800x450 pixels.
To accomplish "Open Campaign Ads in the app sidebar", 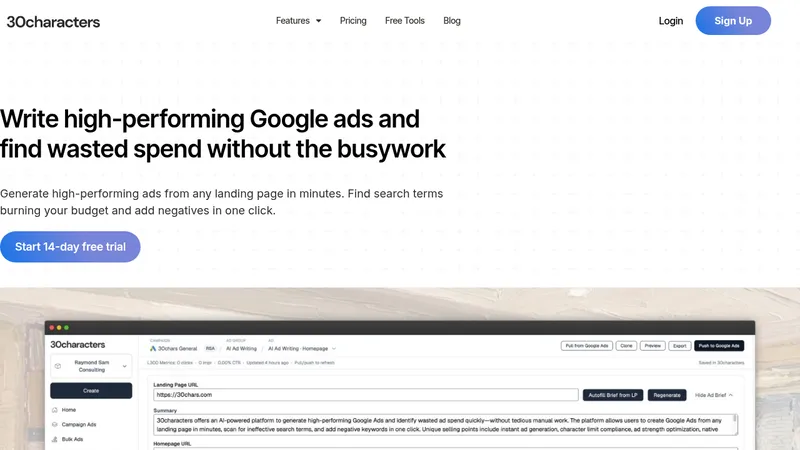I will pos(79,424).
